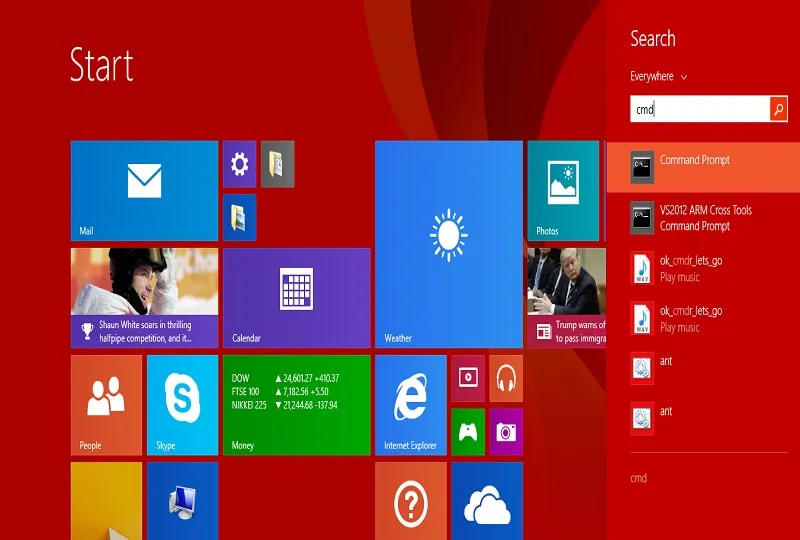Screen dimensions: 800x540
Task: Click the first WAV file icon
Action: click(x=642, y=267)
